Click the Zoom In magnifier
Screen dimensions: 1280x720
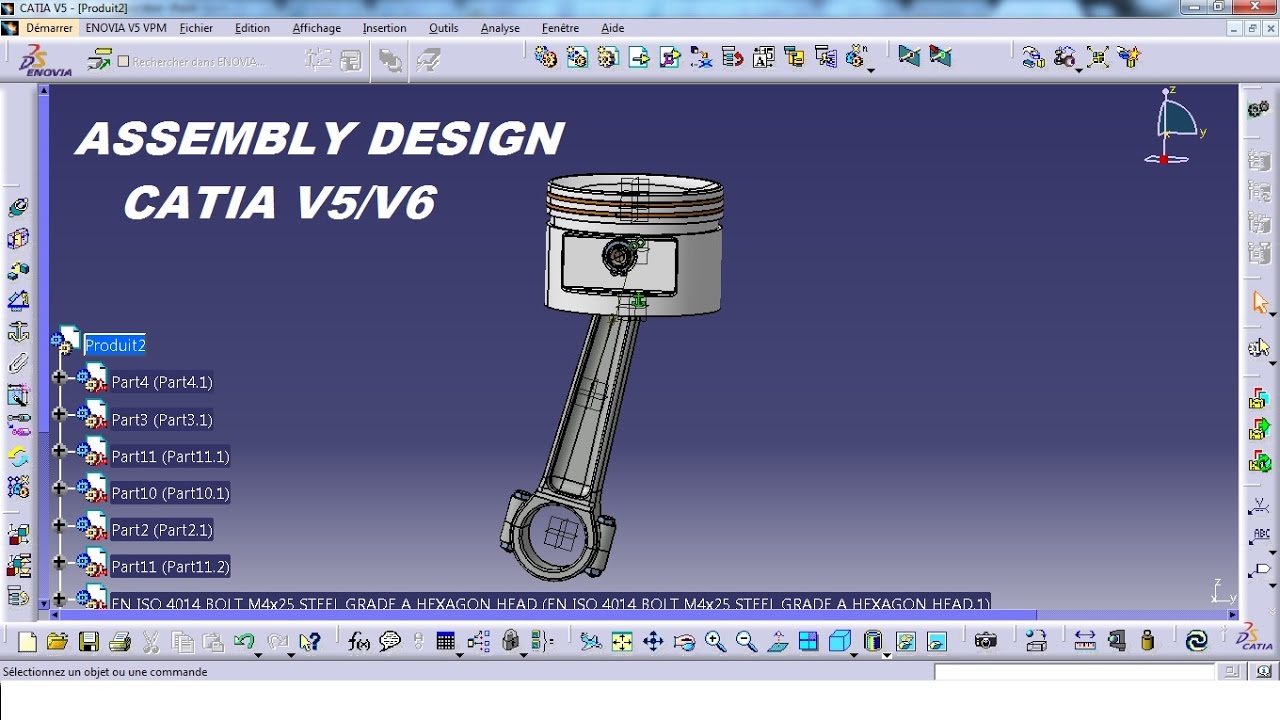(715, 642)
